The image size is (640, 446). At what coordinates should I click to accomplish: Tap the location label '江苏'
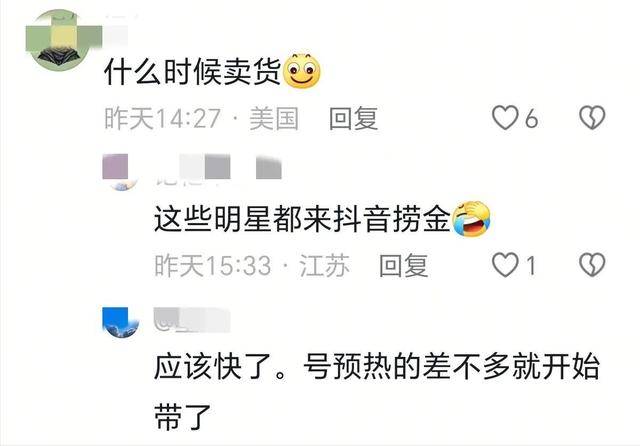(324, 265)
